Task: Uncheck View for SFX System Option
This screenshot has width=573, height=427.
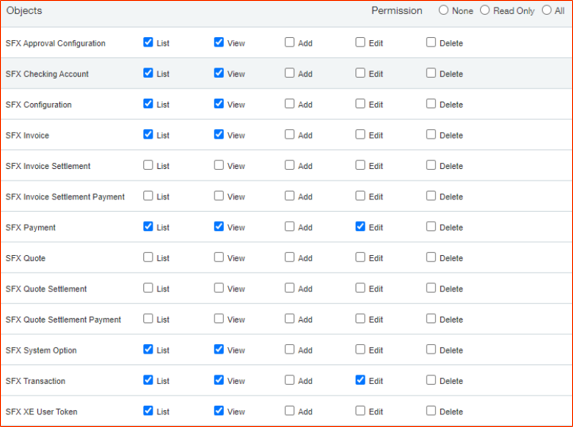Action: [219, 349]
